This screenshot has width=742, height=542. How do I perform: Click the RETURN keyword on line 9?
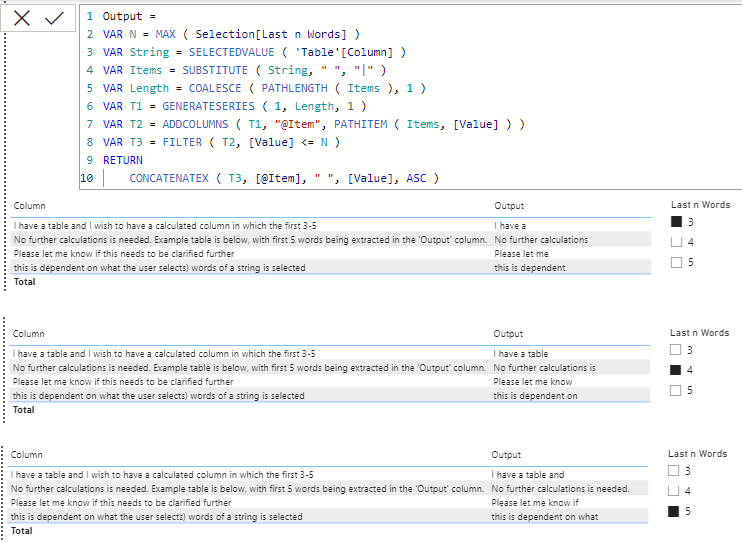click(x=123, y=160)
